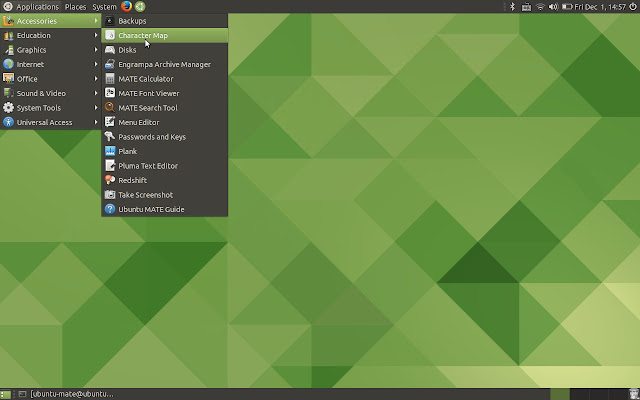Open Backups from the Accessories submenu
Screen dimensions: 640x400
tap(164, 21)
